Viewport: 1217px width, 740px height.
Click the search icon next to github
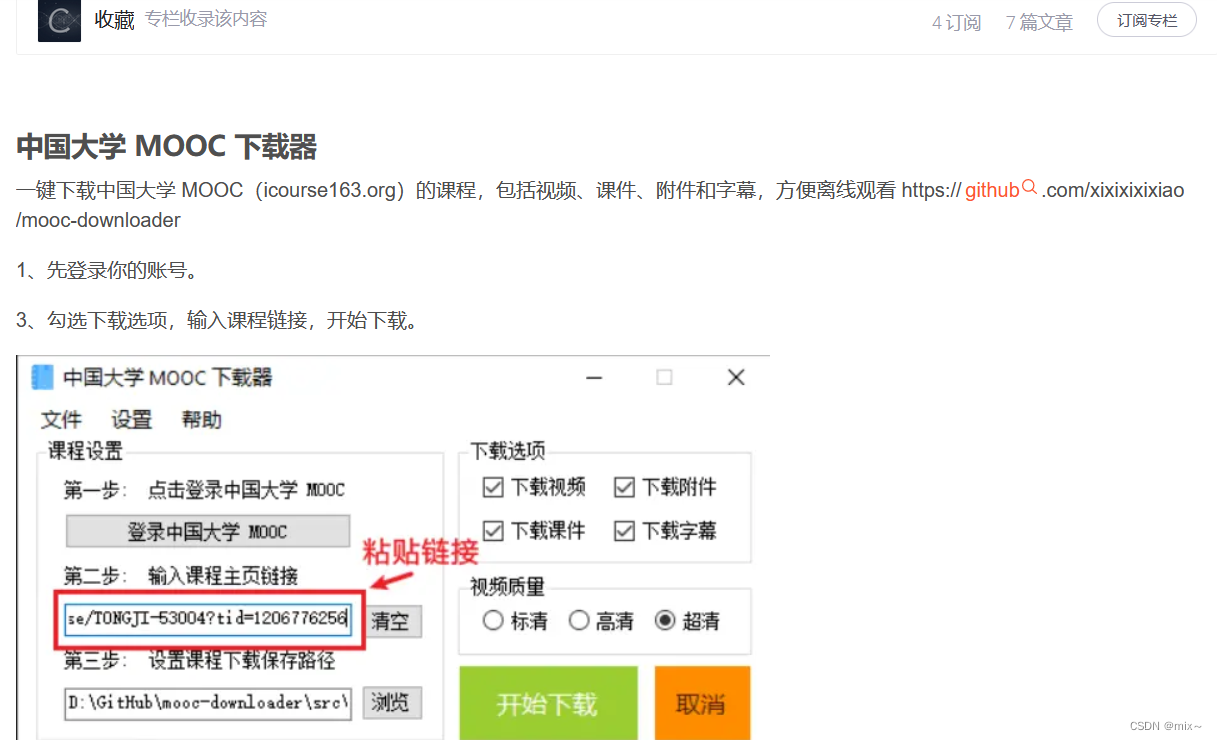click(x=1029, y=188)
